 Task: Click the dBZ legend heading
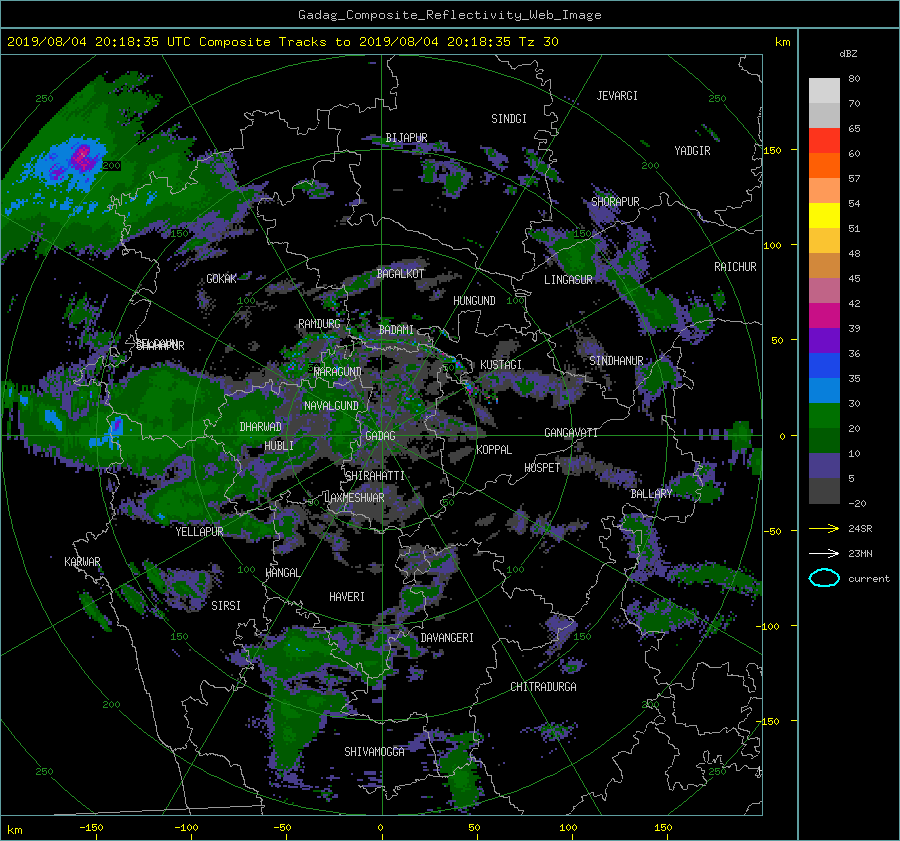(848, 54)
